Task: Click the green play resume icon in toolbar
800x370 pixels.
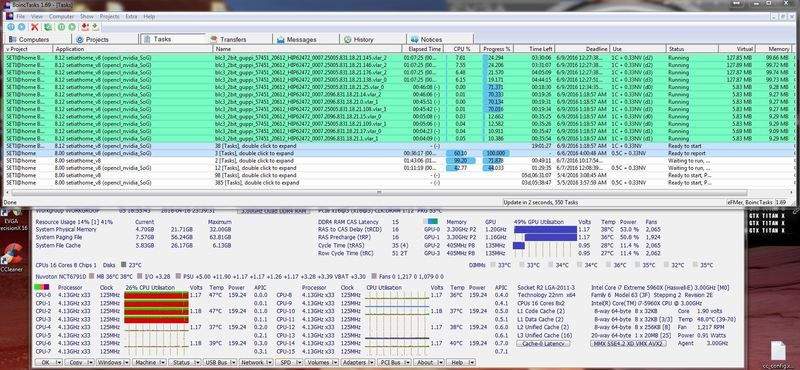Action: coord(72,27)
